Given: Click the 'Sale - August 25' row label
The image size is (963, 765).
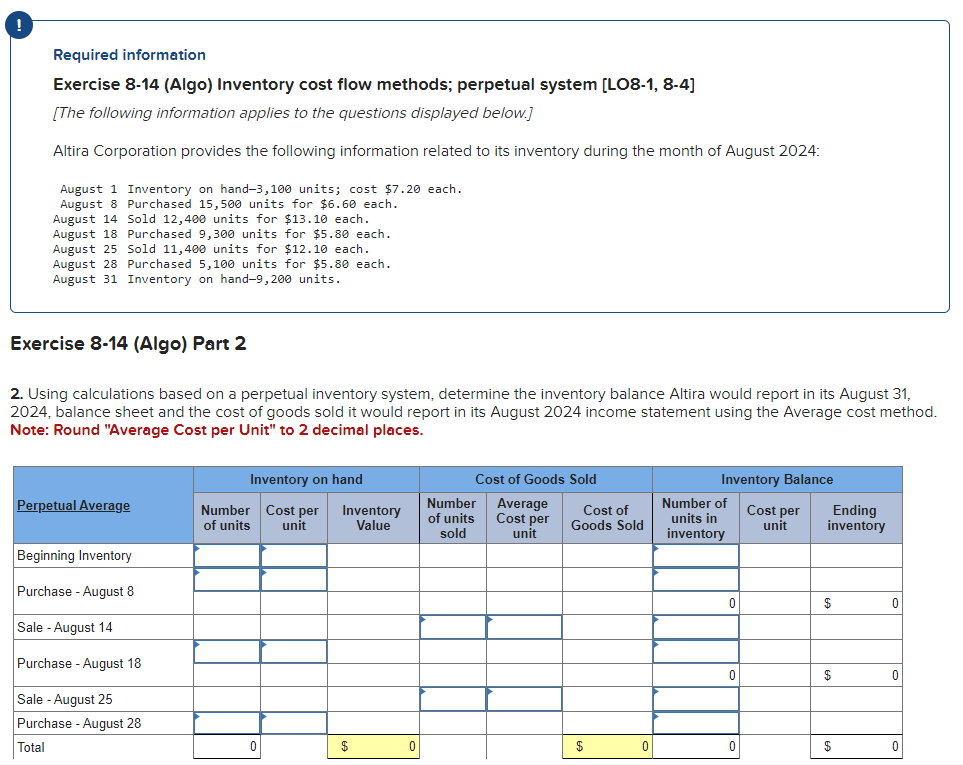Looking at the screenshot, I should (x=64, y=699).
